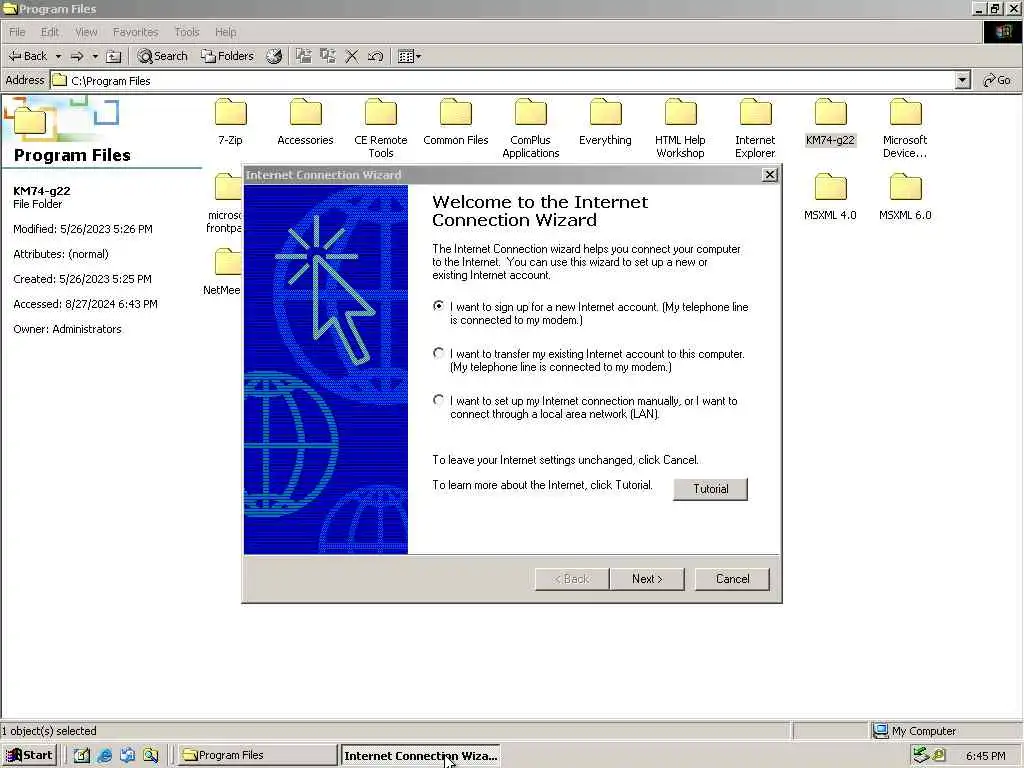Viewport: 1024px width, 768px height.
Task: Select the MSXML 6.0 folder
Action: [905, 197]
